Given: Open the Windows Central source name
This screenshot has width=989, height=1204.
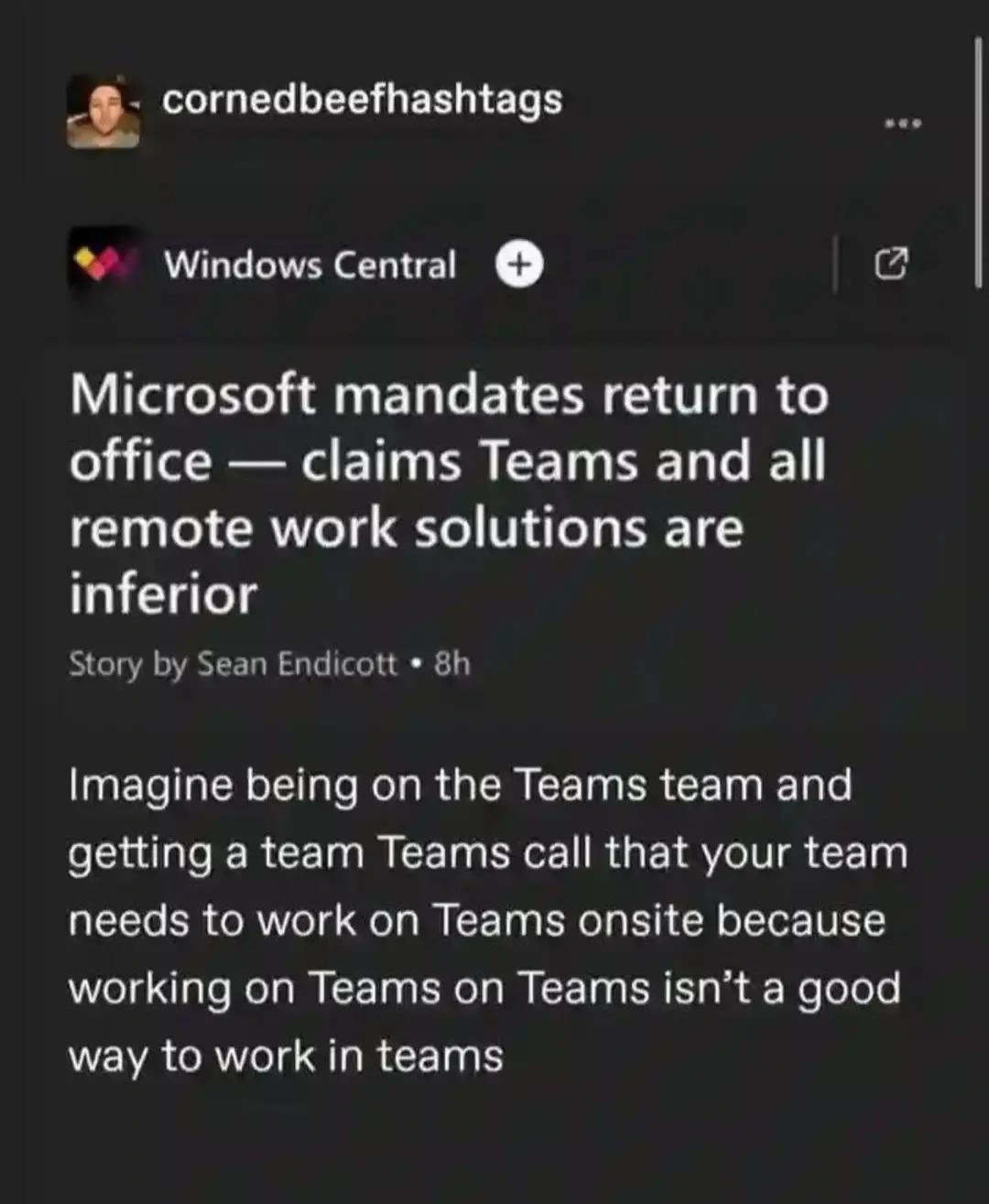Looking at the screenshot, I should 310,265.
